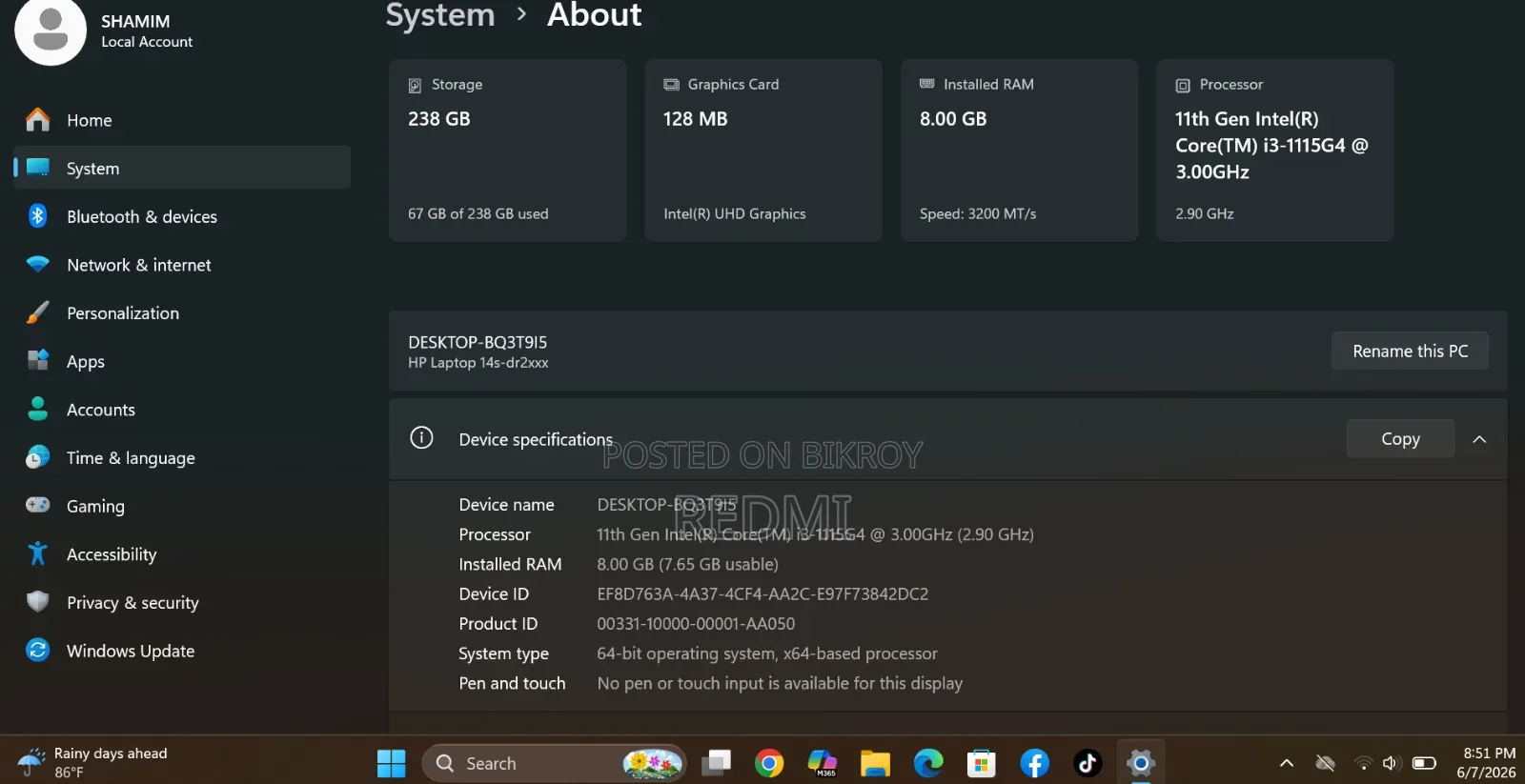Click the Graphics Card header icon

click(671, 85)
